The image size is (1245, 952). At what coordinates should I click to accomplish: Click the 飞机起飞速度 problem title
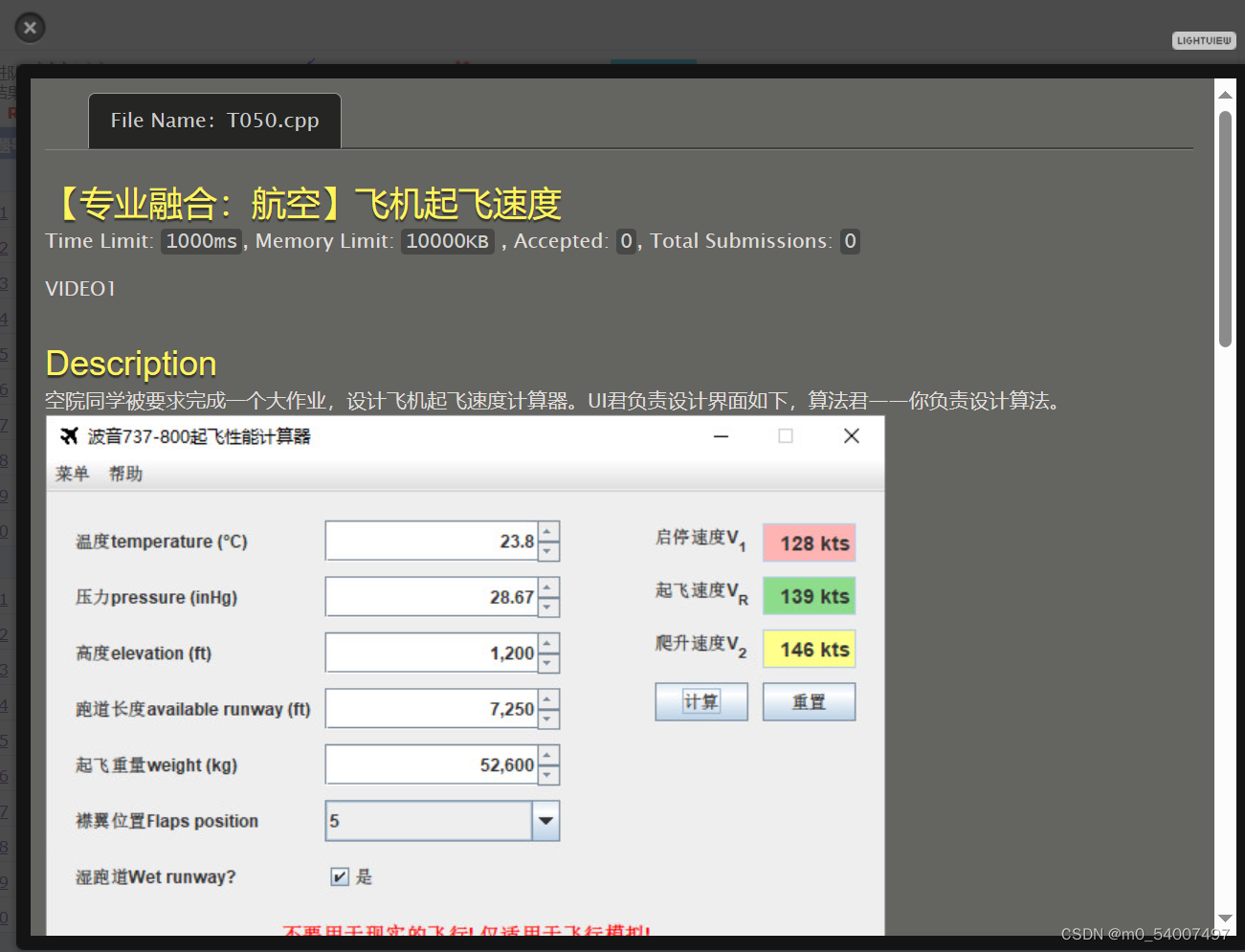click(x=457, y=204)
